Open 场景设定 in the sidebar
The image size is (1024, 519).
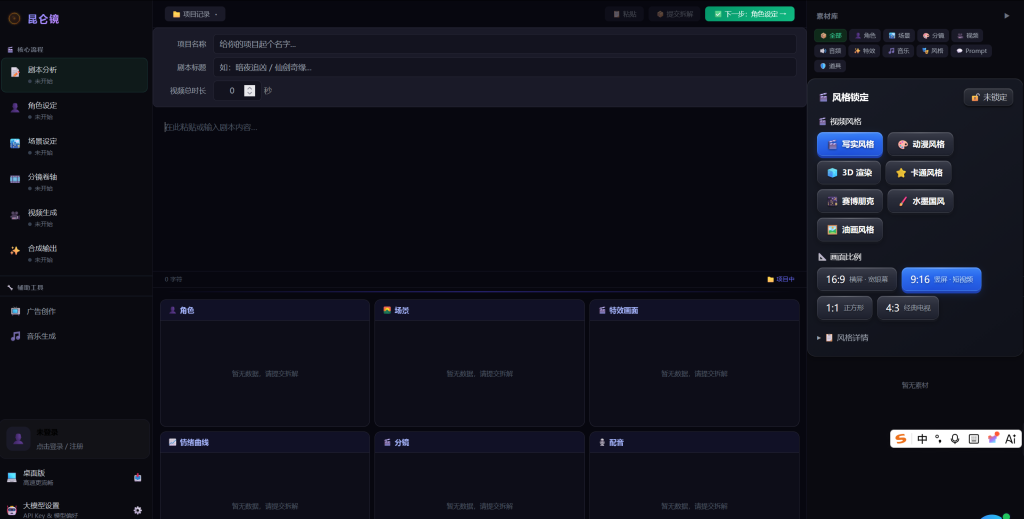[74, 146]
